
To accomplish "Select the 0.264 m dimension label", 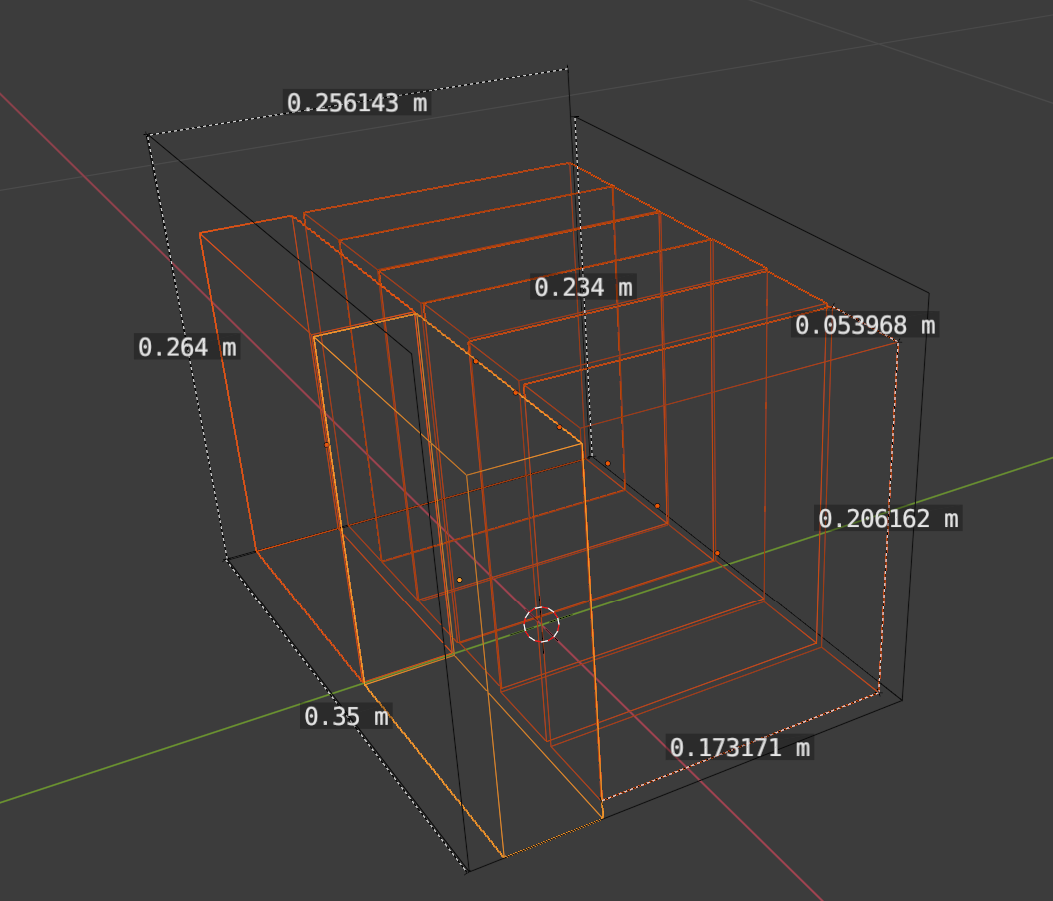I will point(187,347).
